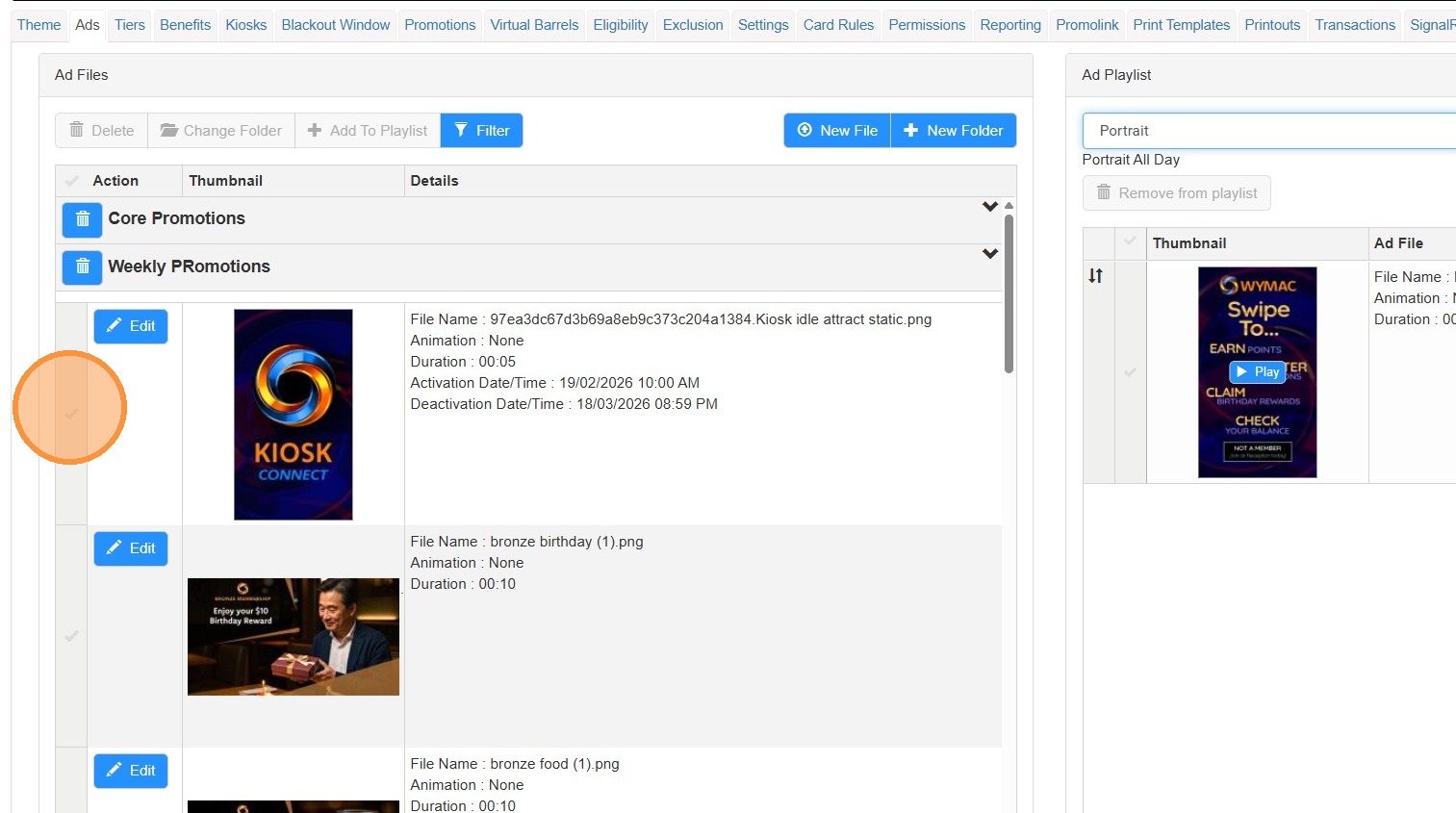Delete the Weekly PRomotions folder with trash icon
1456x813 pixels.
[83, 267]
